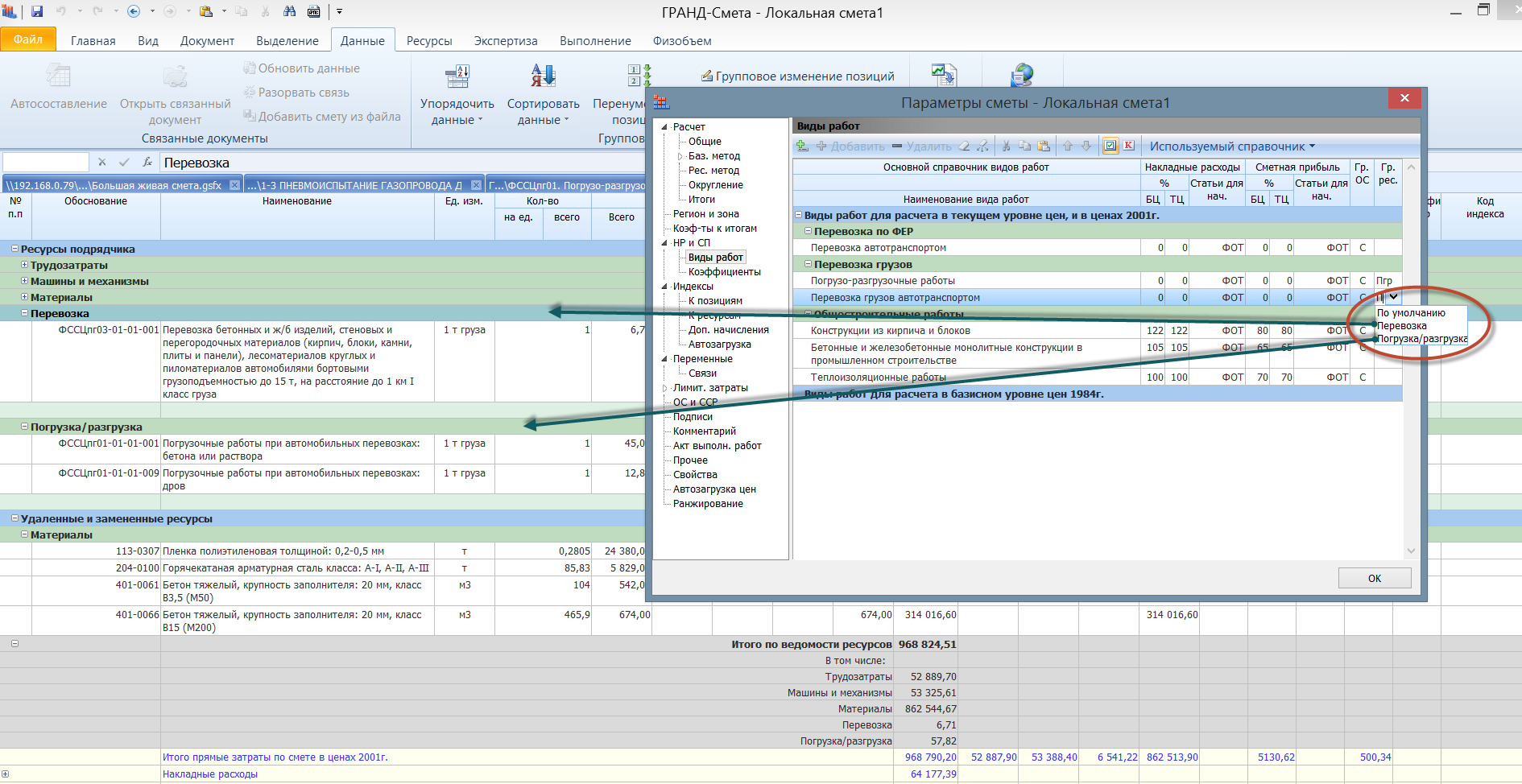Click the Paste icon in dialog toolbar
Image resolution: width=1522 pixels, height=784 pixels.
(1044, 146)
